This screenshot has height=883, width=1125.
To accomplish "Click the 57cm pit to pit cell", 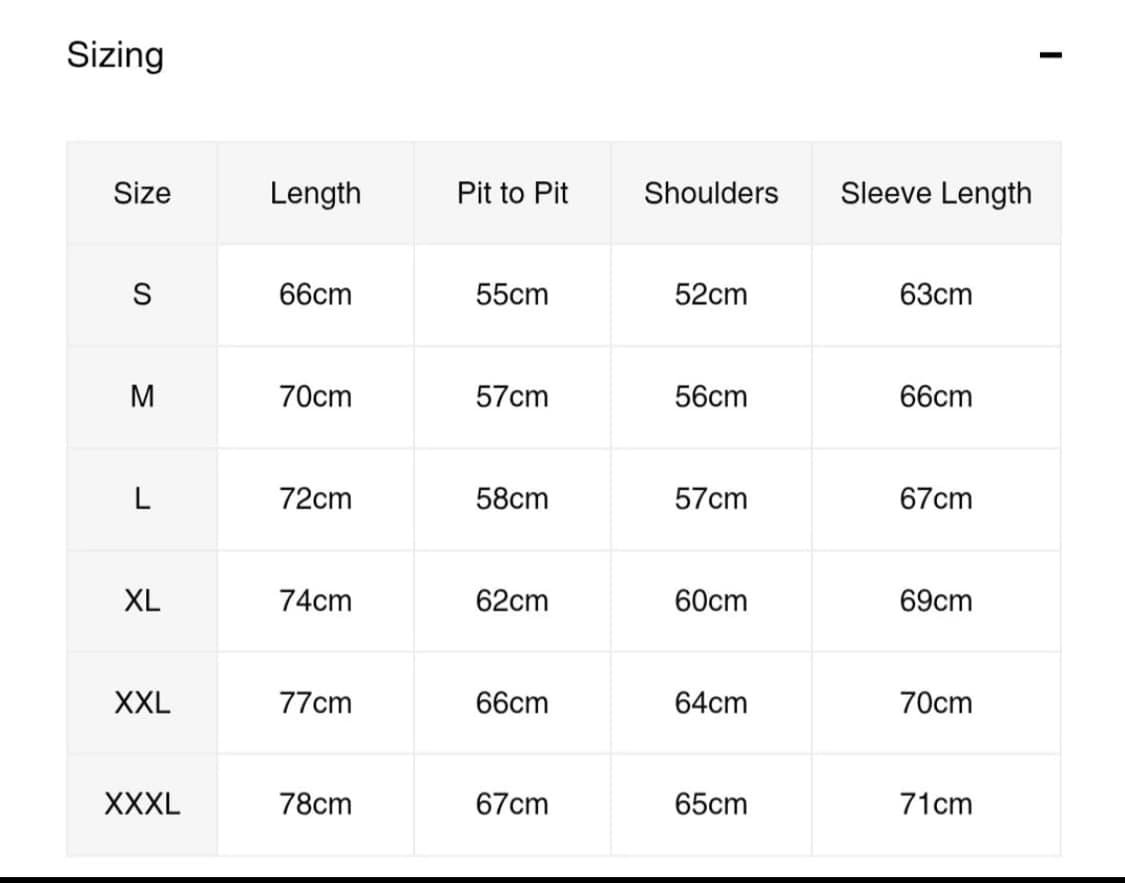I will pos(512,397).
